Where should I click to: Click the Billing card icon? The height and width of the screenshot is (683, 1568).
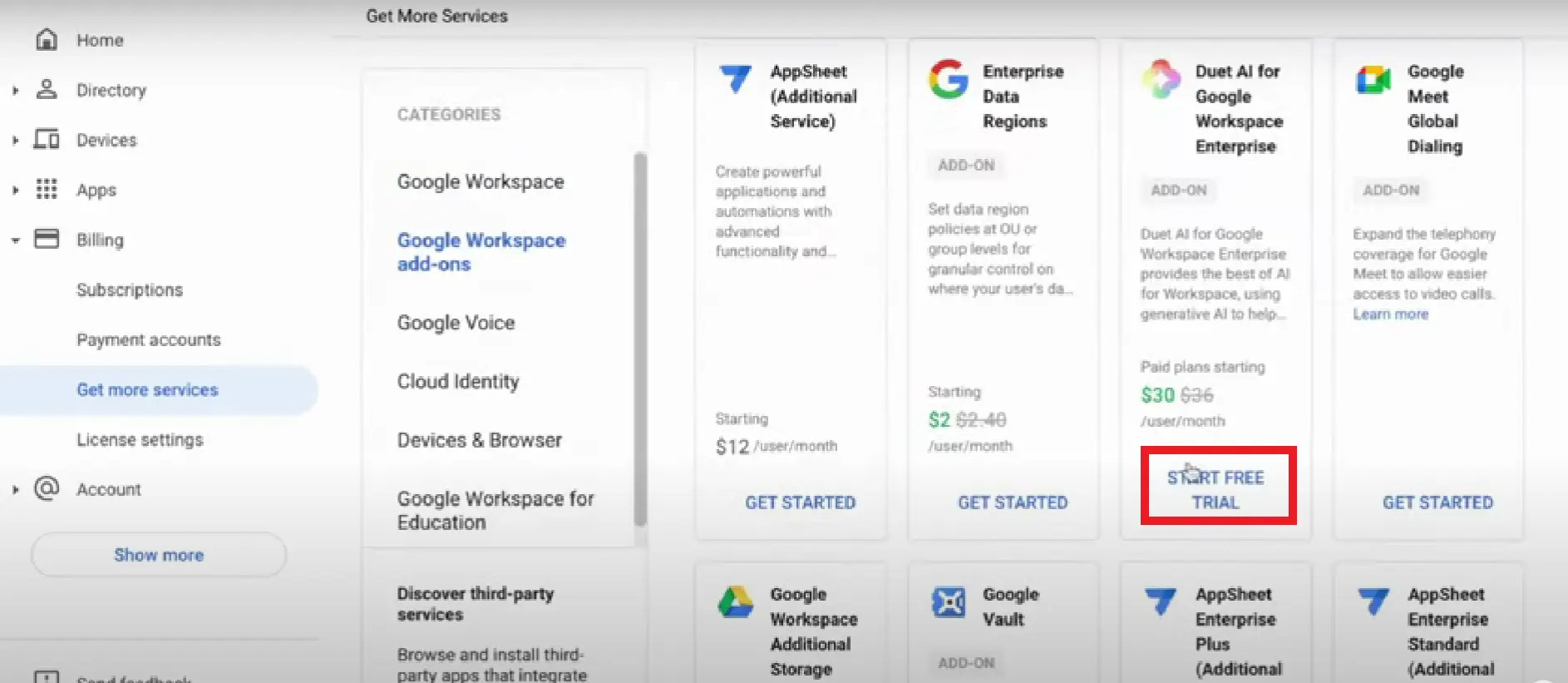[x=47, y=239]
